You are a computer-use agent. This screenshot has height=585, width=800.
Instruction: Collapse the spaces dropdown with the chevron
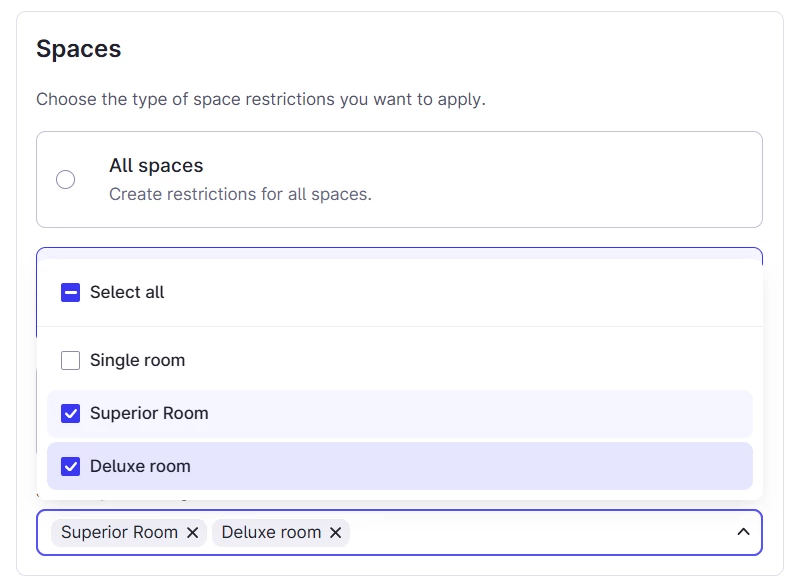coord(743,532)
